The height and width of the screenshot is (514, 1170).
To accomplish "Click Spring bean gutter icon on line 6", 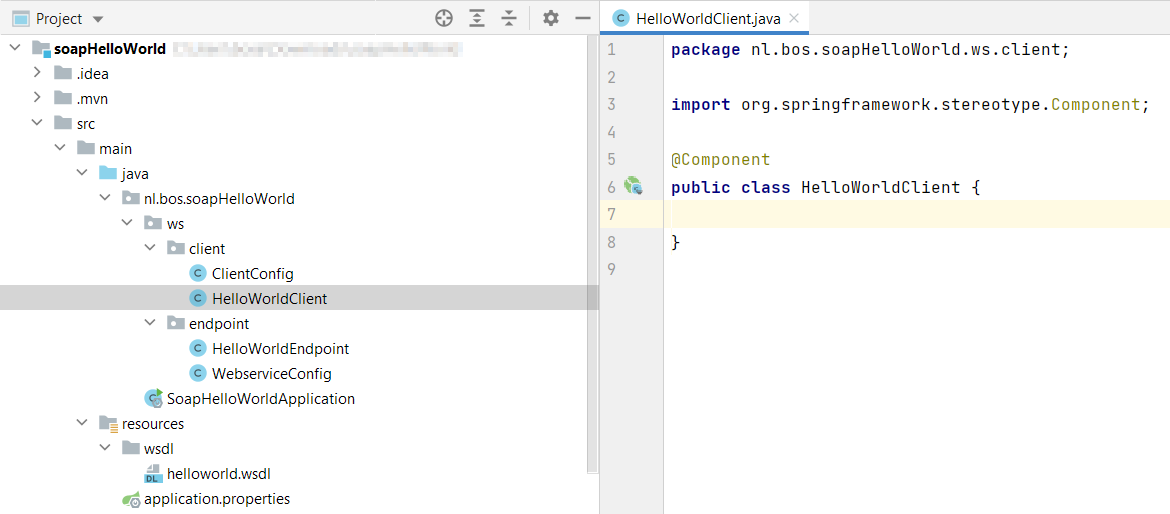I will (x=633, y=186).
